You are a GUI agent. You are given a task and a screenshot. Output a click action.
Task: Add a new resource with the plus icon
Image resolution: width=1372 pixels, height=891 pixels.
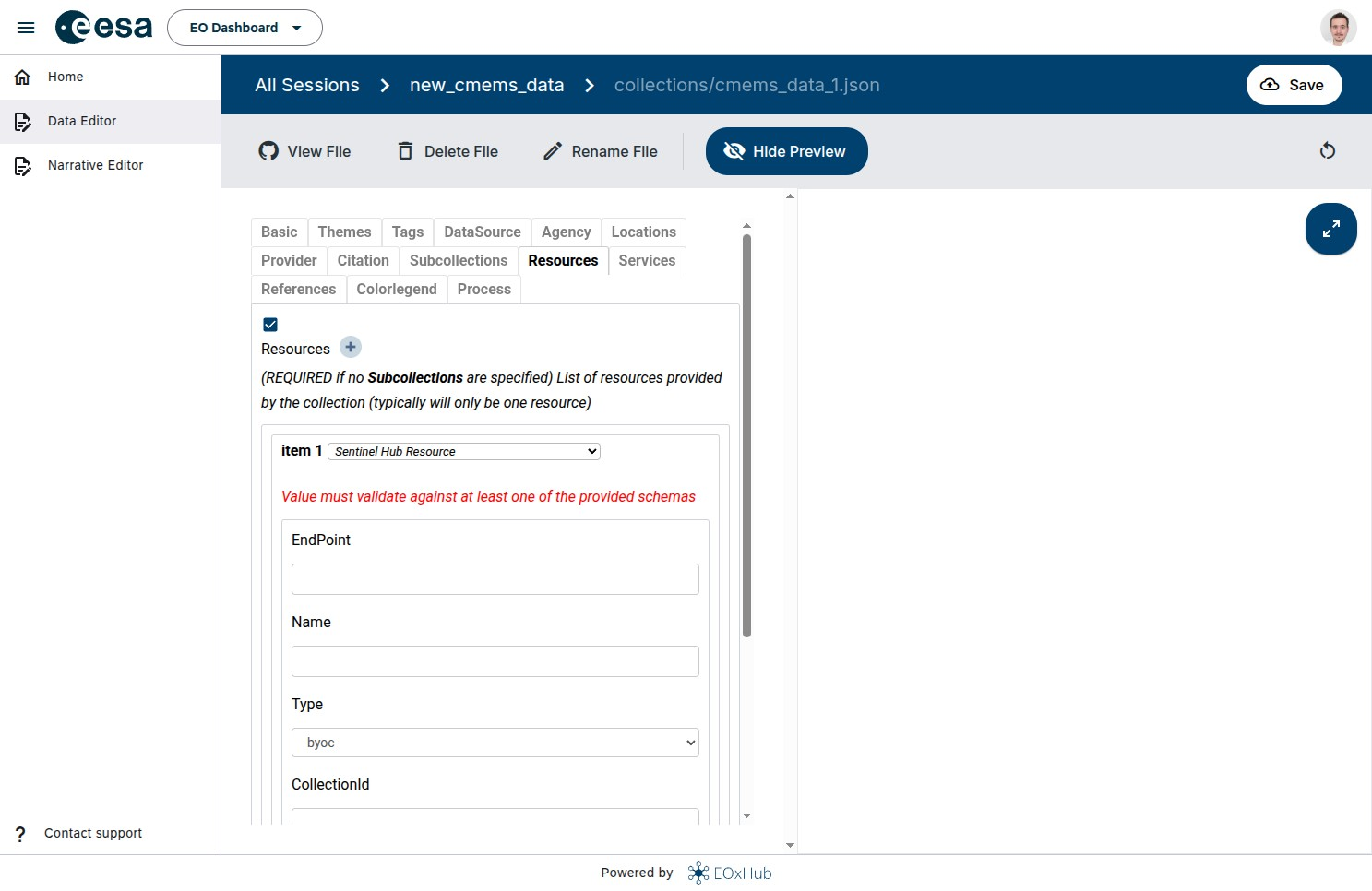click(350, 347)
